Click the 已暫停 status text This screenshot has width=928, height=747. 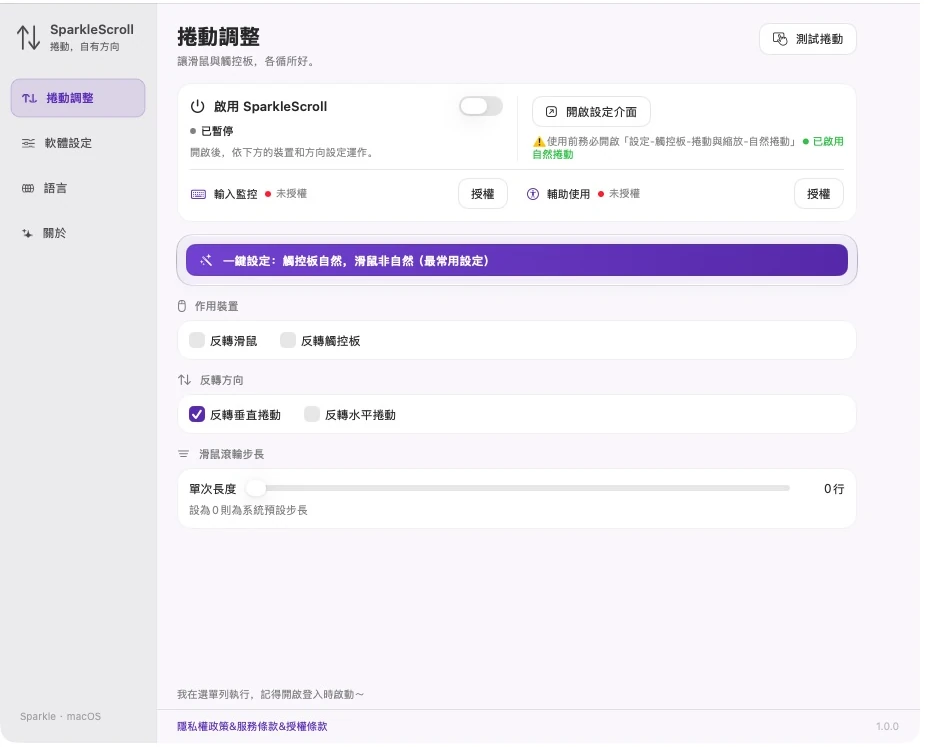217,131
